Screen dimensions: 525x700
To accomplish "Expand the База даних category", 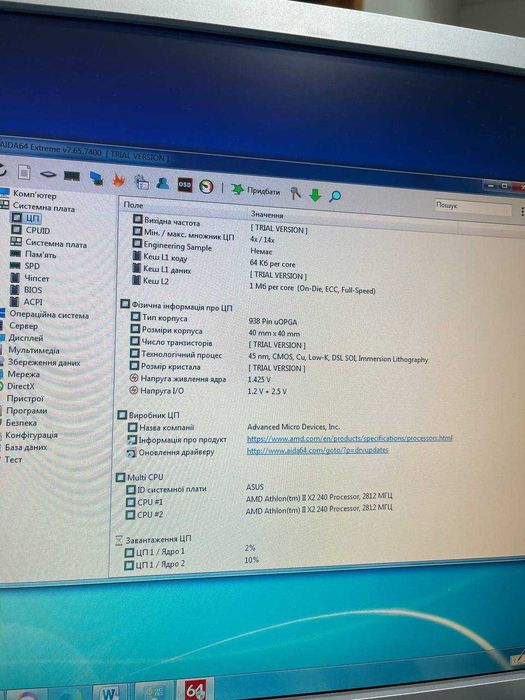I will pos(24,446).
